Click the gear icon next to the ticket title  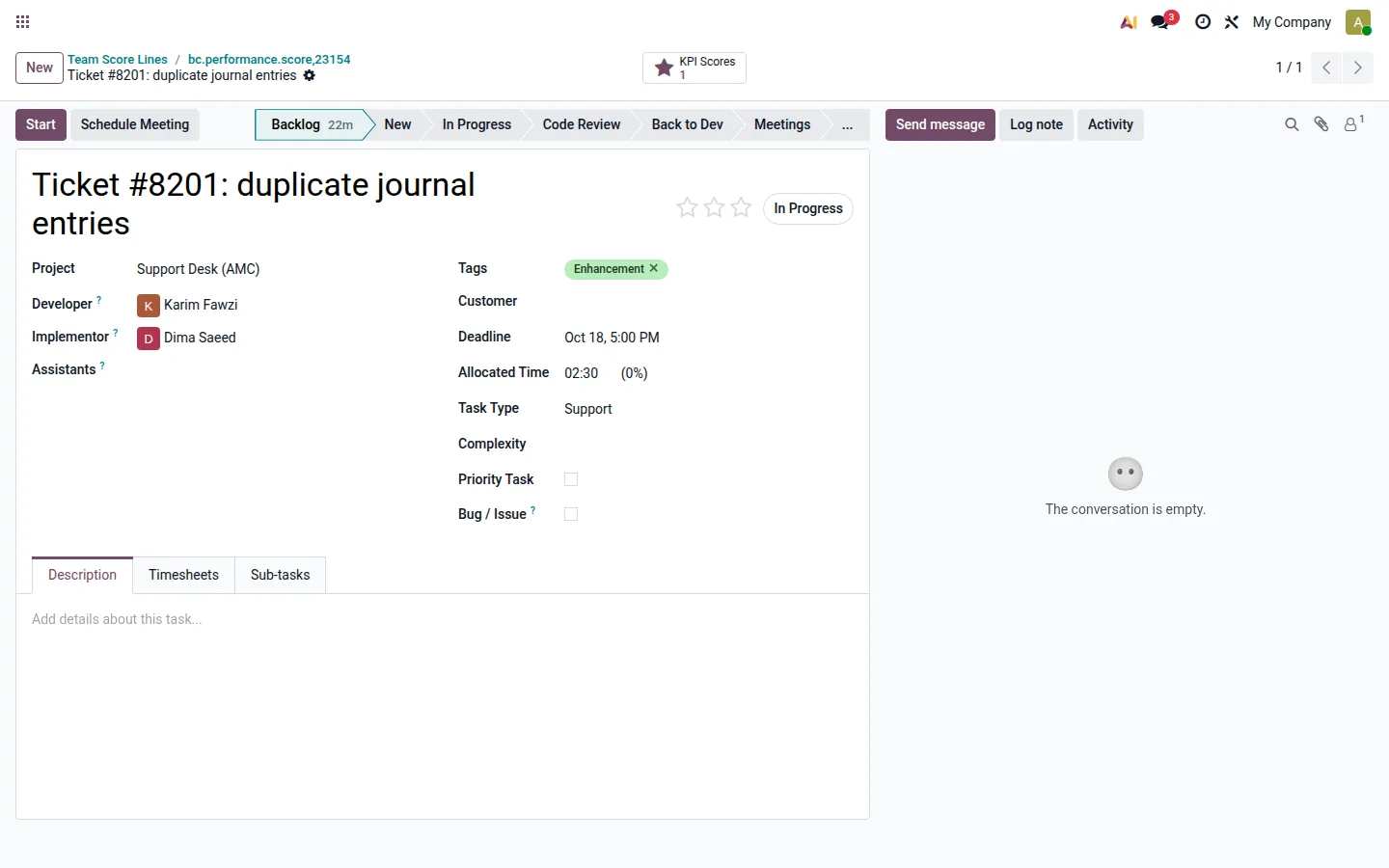310,75
